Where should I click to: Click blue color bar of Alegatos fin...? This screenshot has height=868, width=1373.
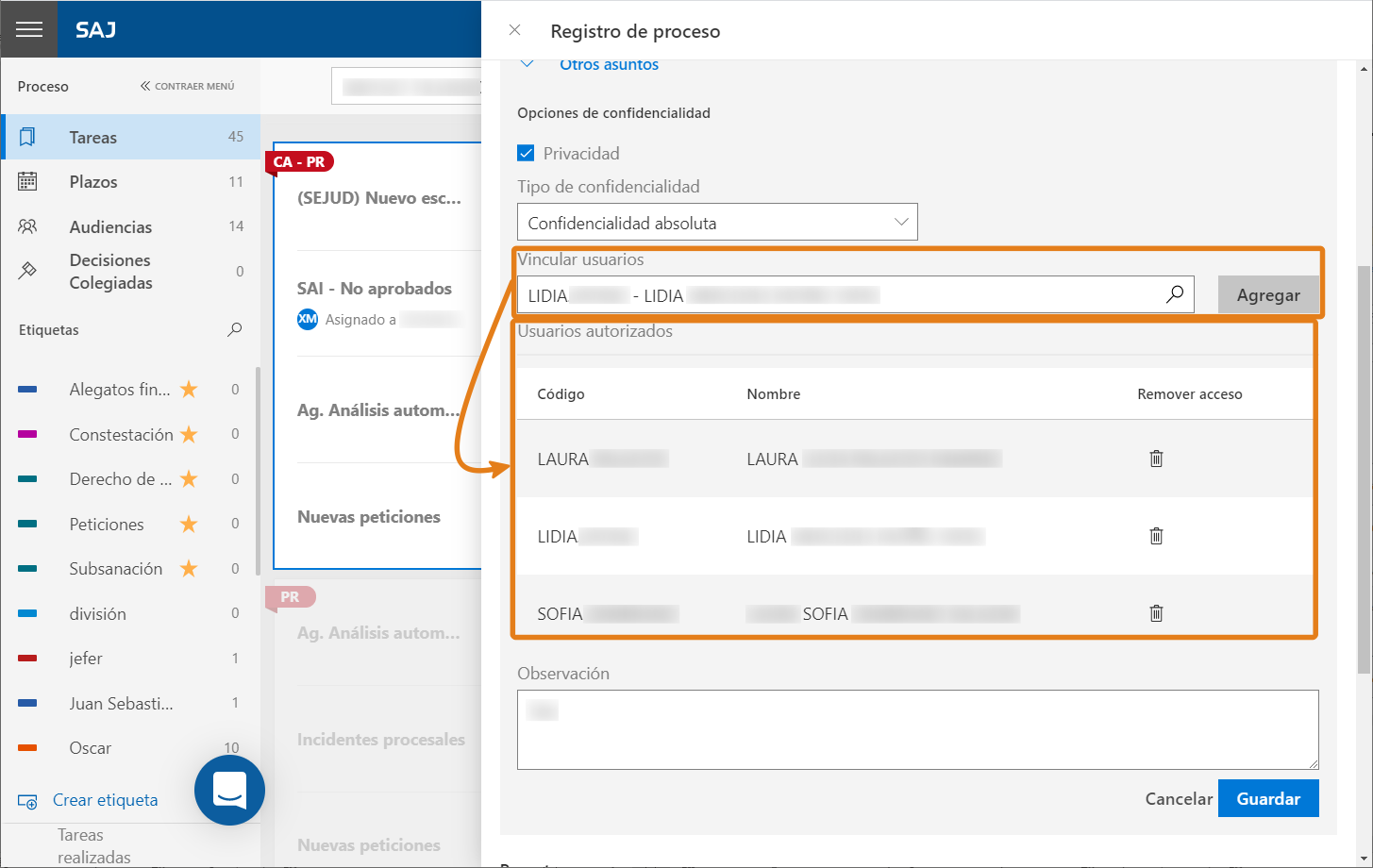click(x=28, y=389)
